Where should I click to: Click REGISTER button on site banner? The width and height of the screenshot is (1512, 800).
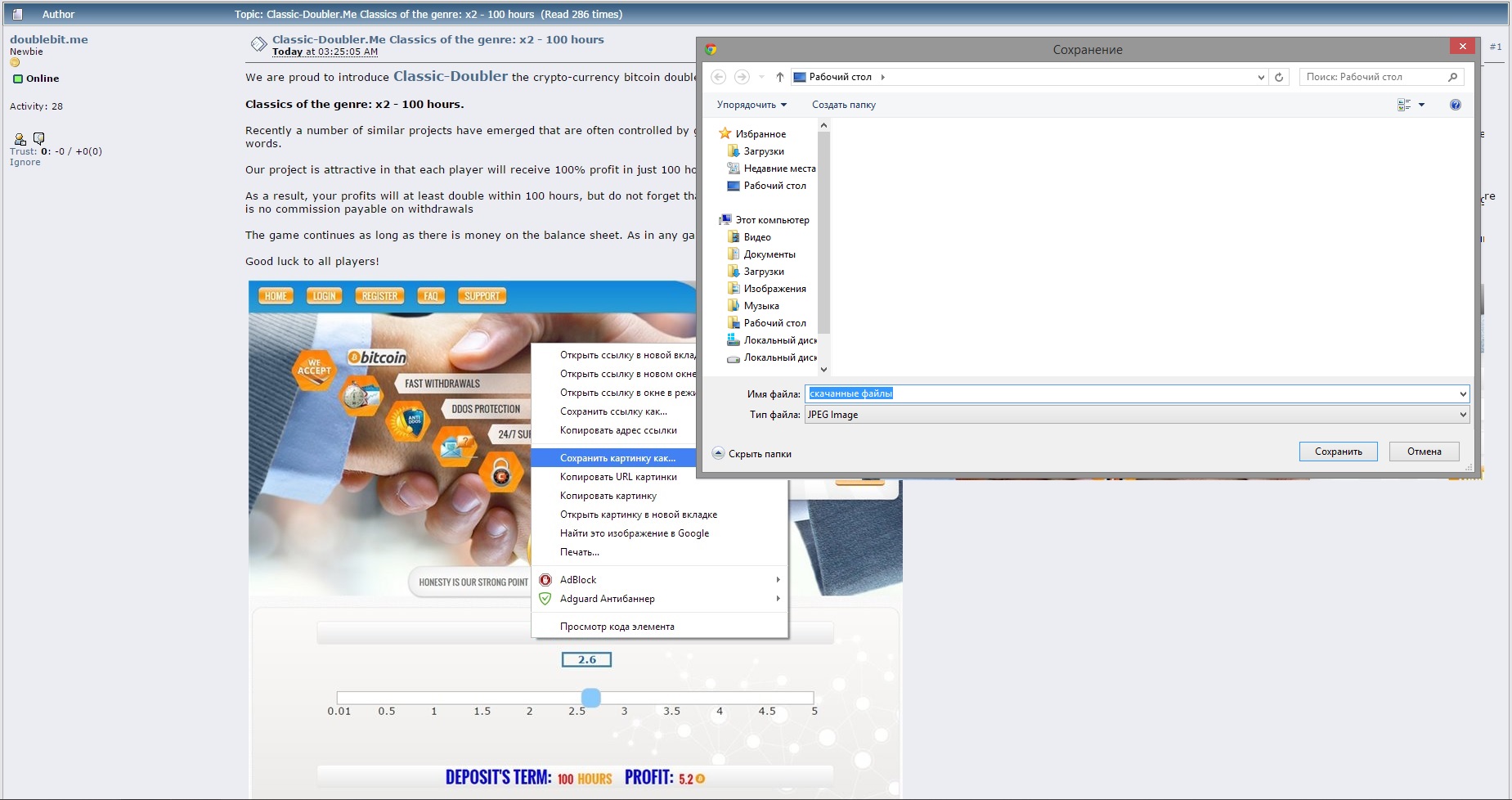pos(379,296)
